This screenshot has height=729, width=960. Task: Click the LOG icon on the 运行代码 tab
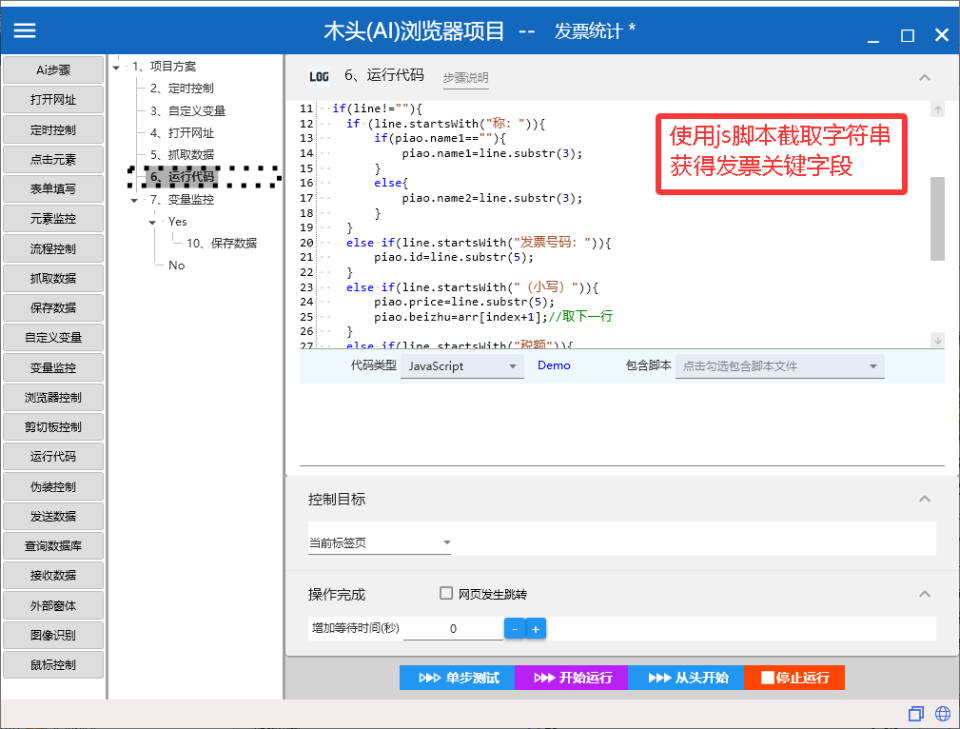pos(319,77)
